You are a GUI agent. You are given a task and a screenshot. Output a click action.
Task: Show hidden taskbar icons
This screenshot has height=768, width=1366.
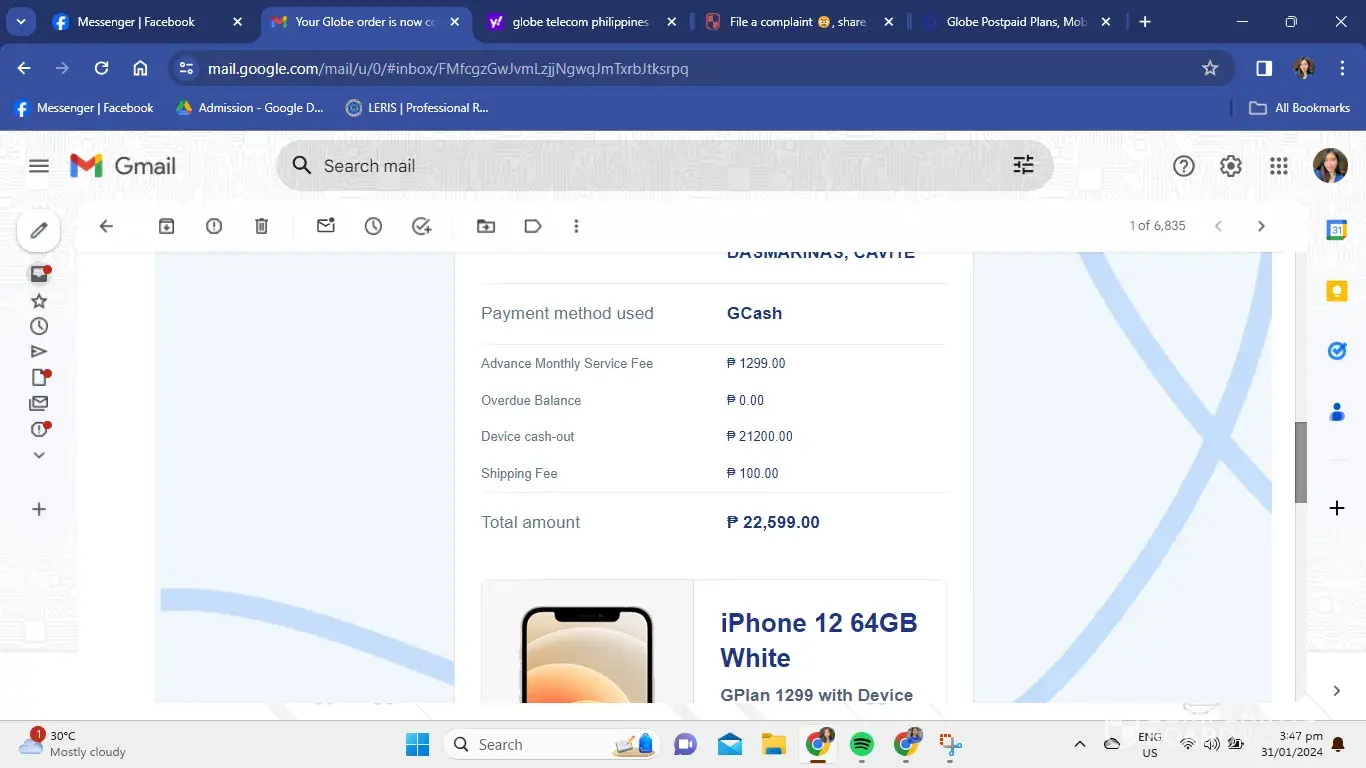coord(1080,744)
